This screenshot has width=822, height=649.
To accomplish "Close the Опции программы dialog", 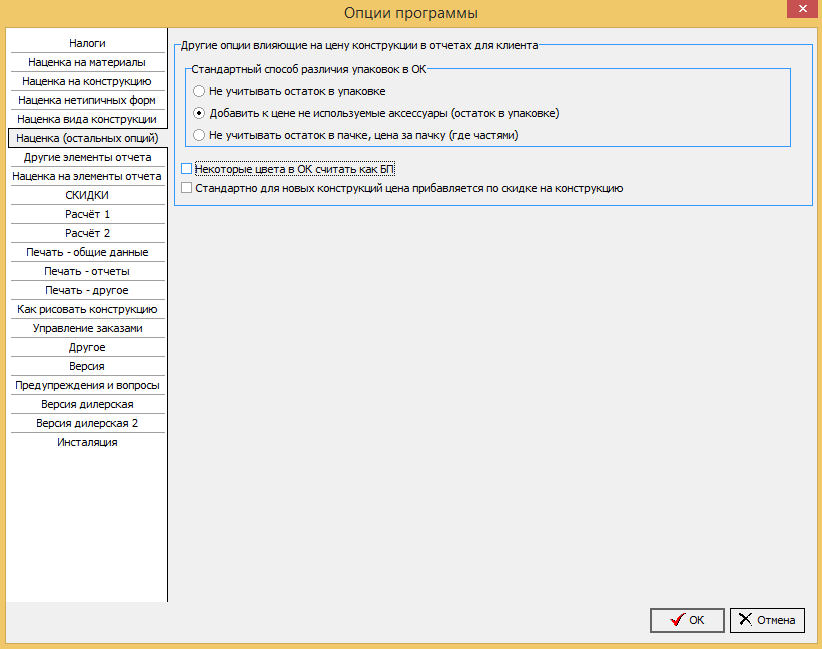I will [802, 9].
